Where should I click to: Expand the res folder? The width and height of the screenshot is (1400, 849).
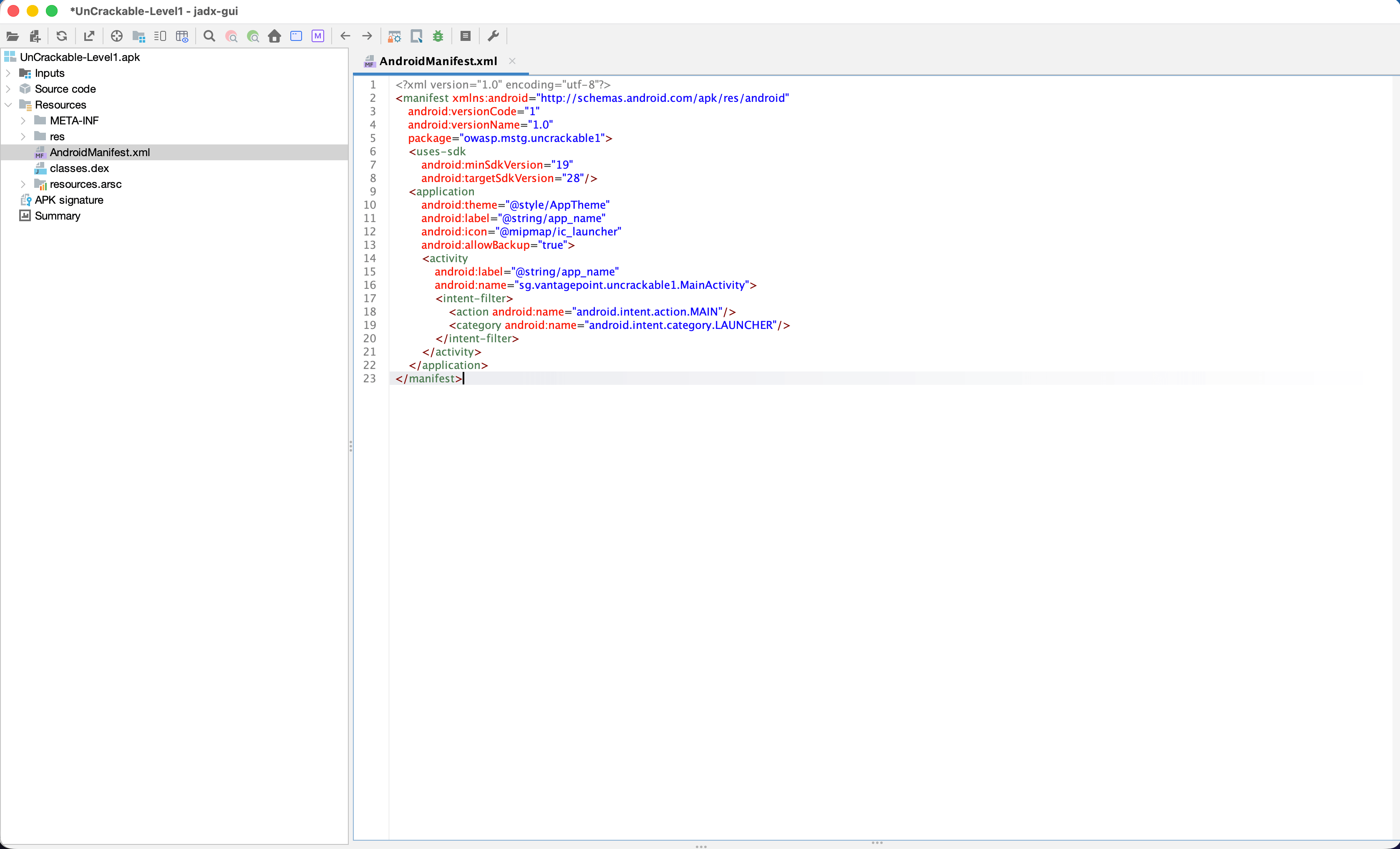[x=23, y=136]
